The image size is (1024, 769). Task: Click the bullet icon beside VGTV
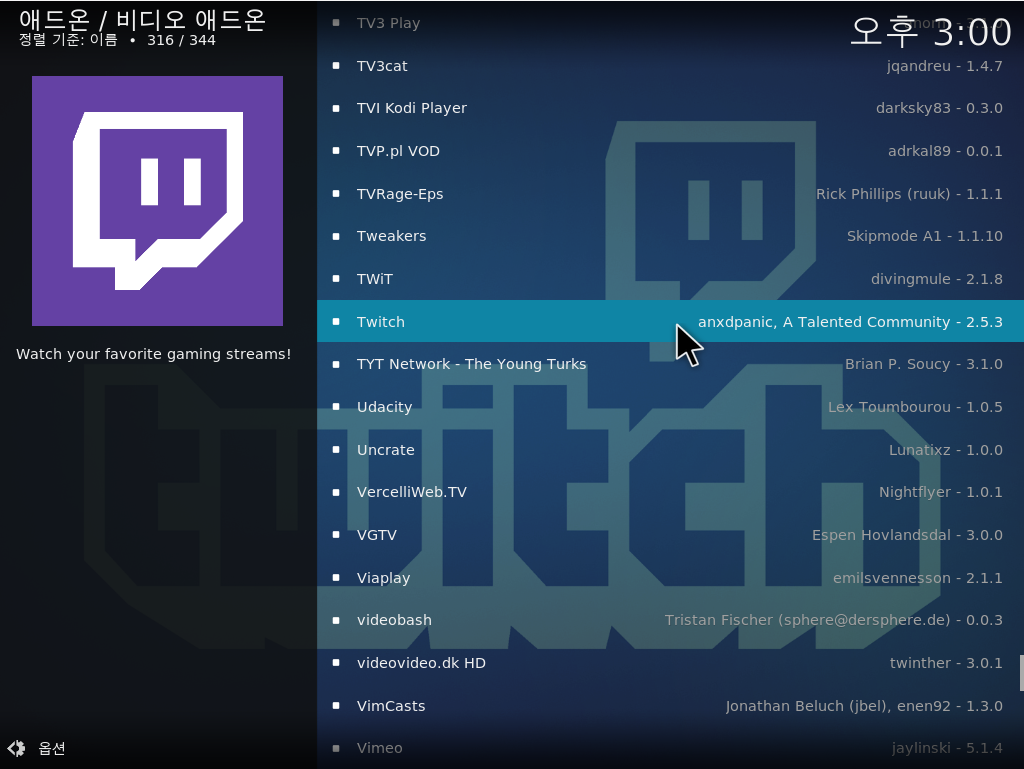pyautogui.click(x=336, y=535)
